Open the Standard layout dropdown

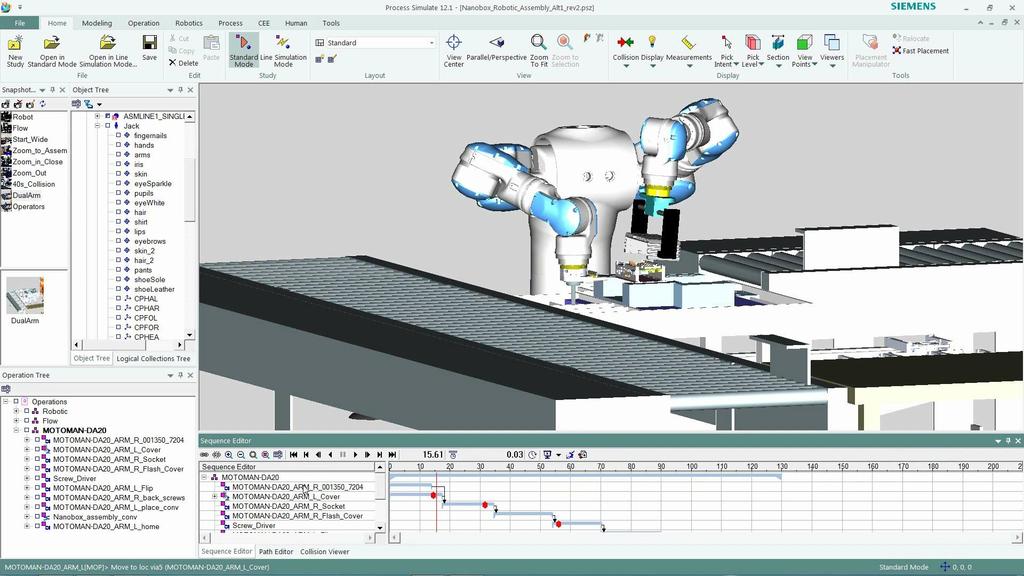pos(431,43)
